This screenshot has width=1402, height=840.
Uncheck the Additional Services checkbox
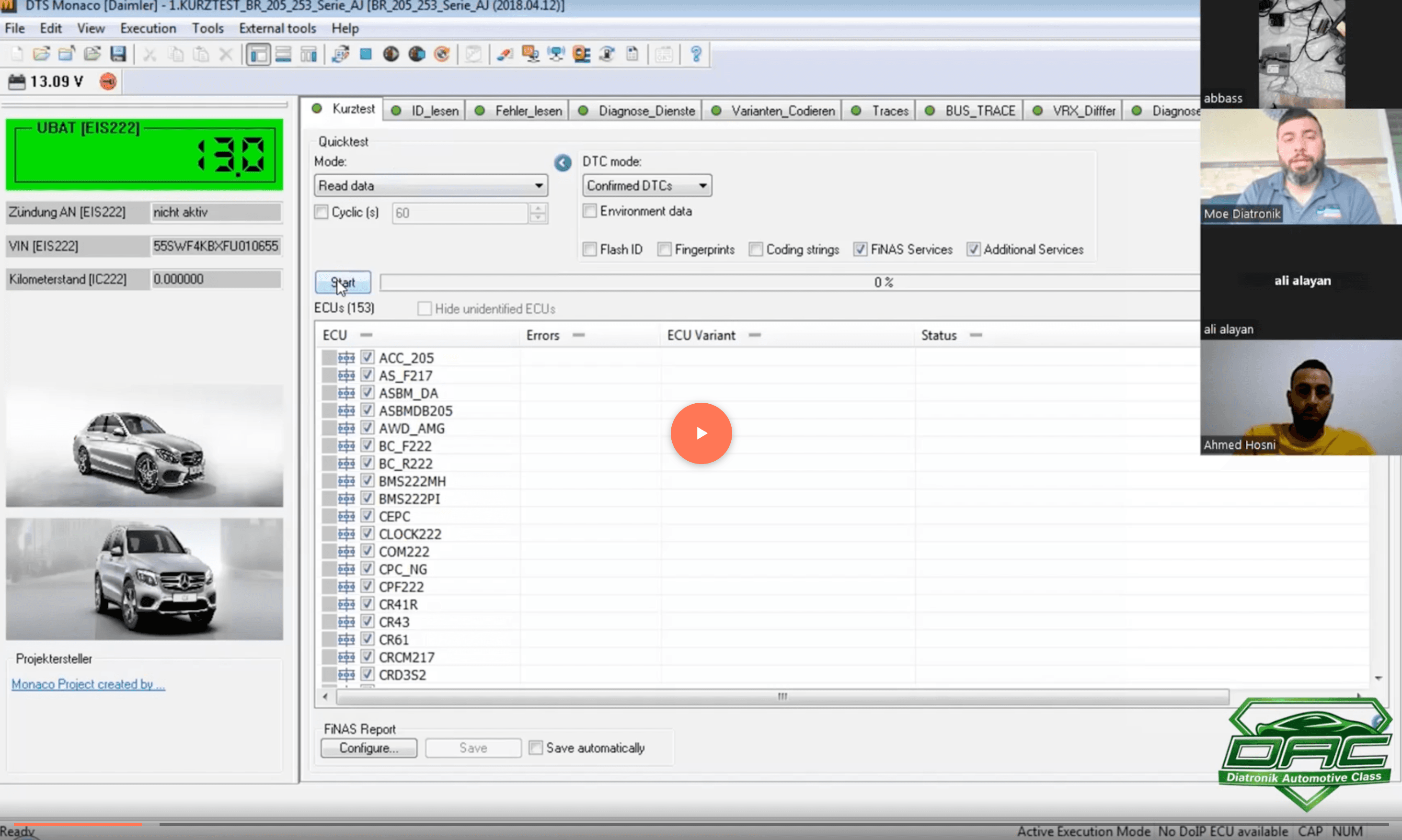tap(973, 249)
